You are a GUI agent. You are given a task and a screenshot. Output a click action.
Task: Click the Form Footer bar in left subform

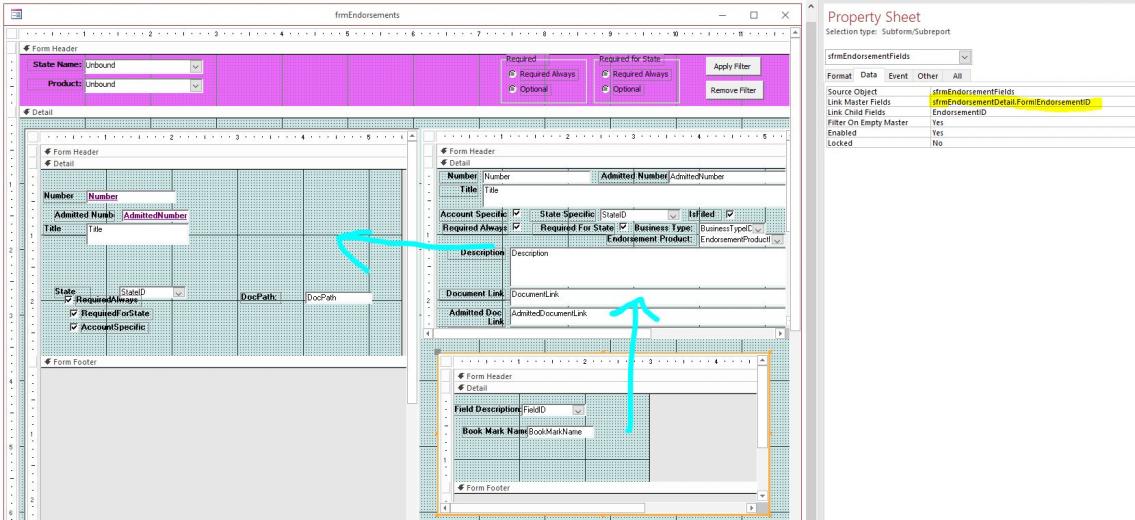pyautogui.click(x=223, y=361)
